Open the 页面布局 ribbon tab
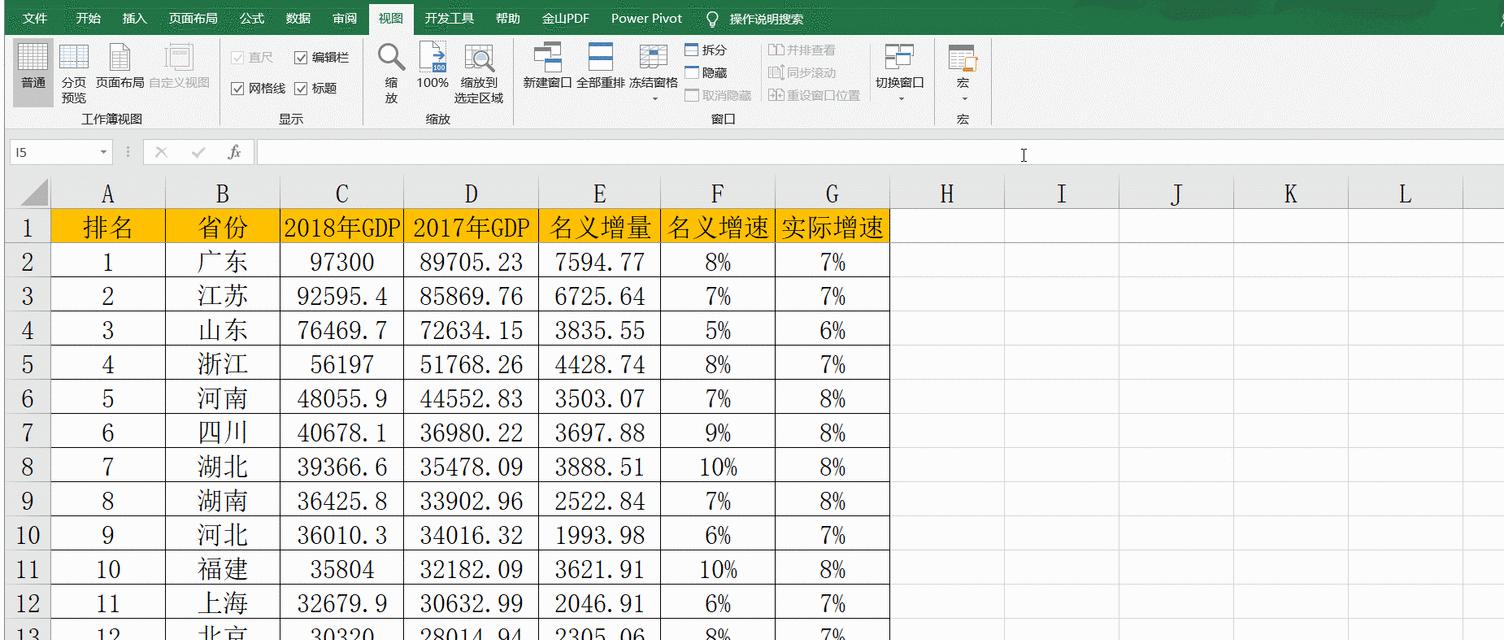This screenshot has width=1504, height=640. (193, 19)
